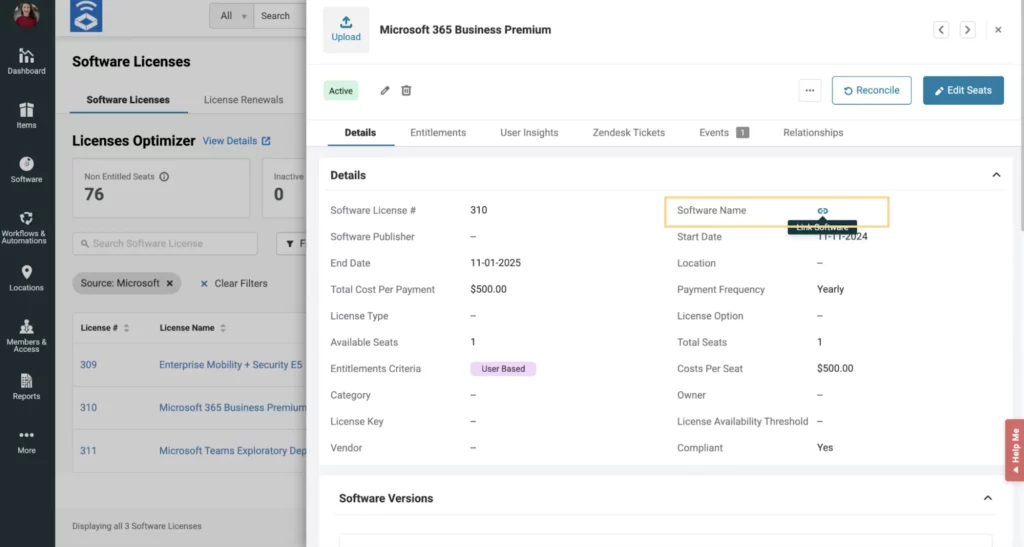Click the Edit Seats button

[963, 90]
